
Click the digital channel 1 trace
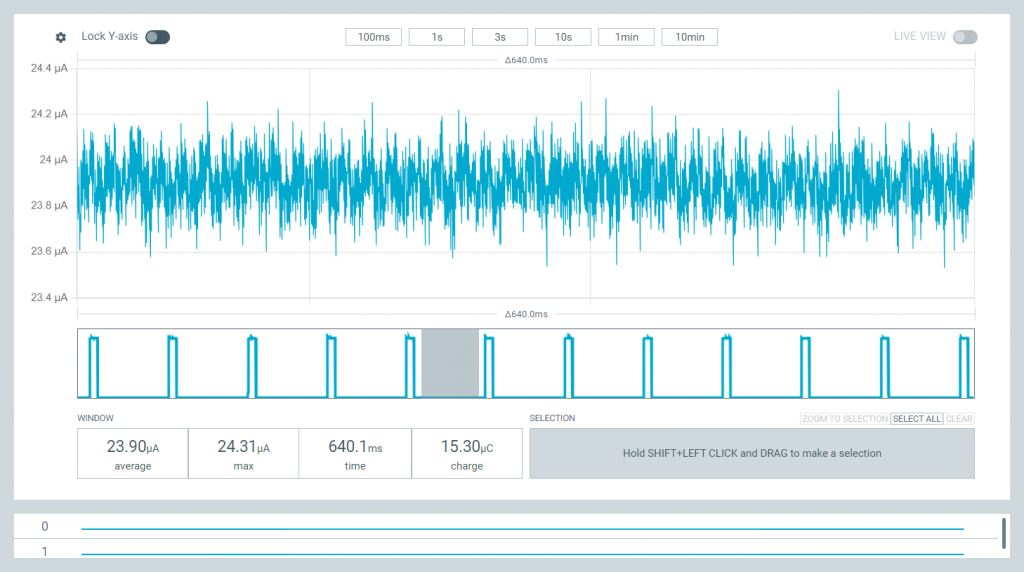click(x=522, y=554)
